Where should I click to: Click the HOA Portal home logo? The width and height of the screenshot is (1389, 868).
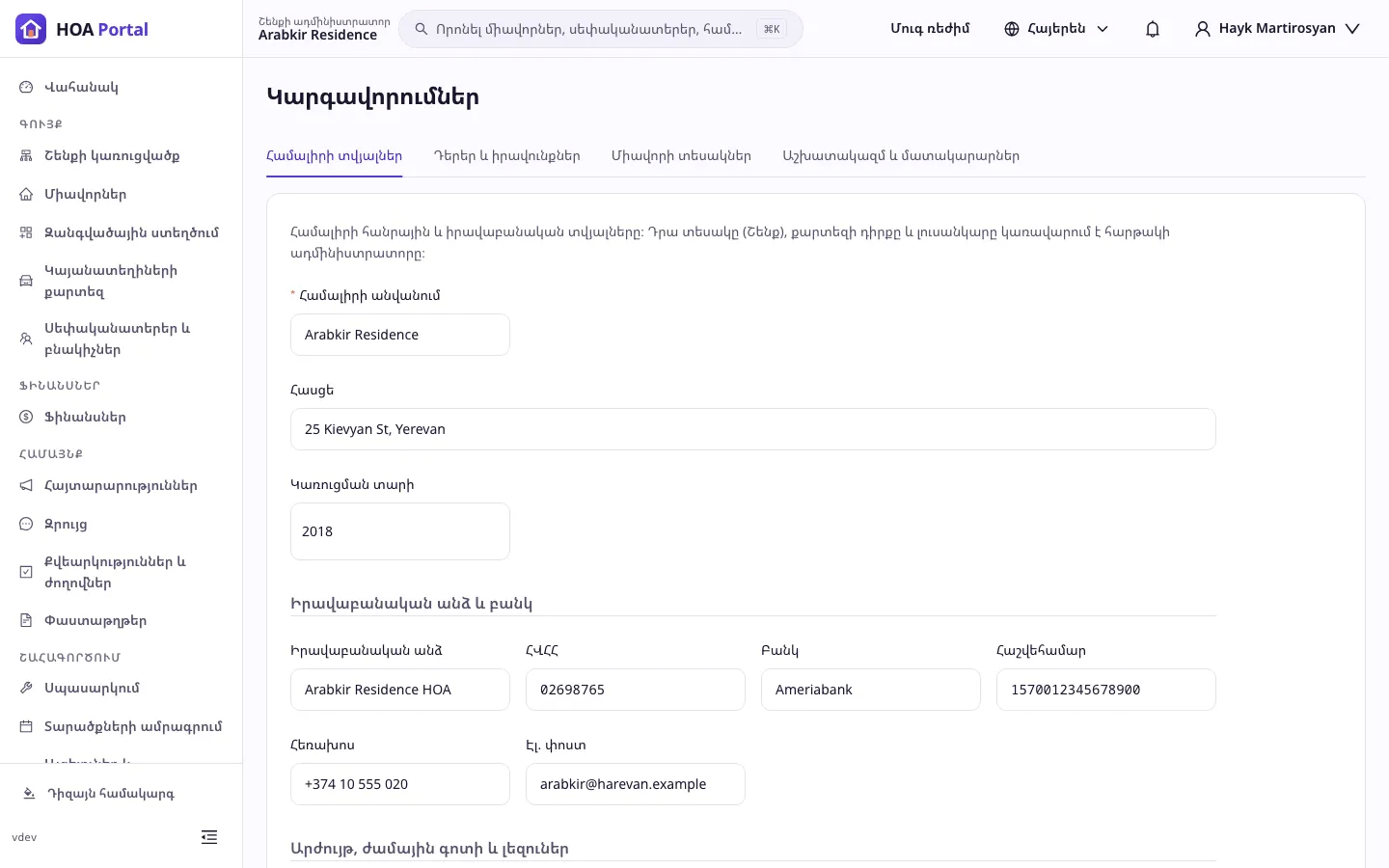[x=82, y=29]
